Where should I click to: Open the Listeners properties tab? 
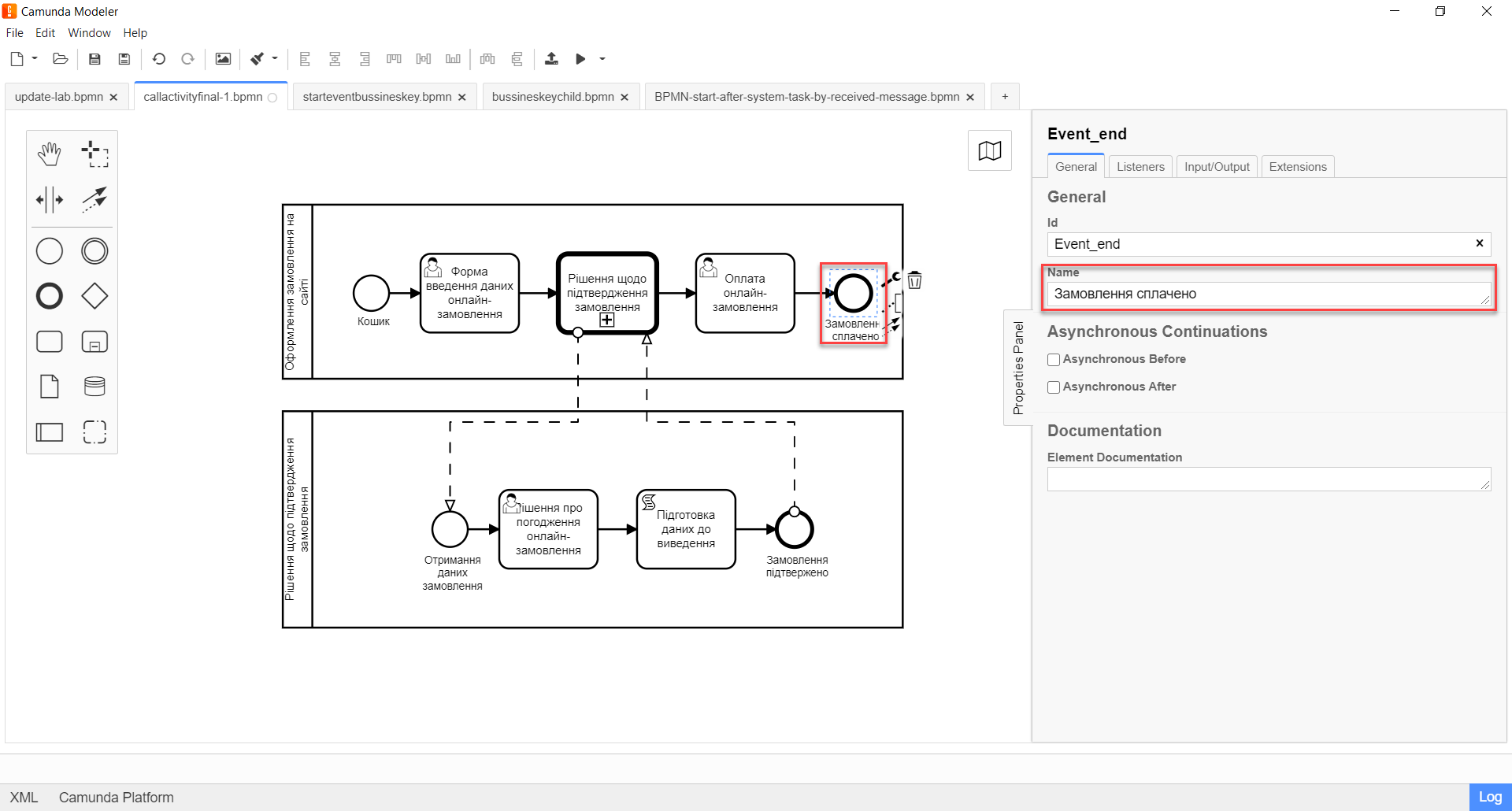[x=1140, y=167]
